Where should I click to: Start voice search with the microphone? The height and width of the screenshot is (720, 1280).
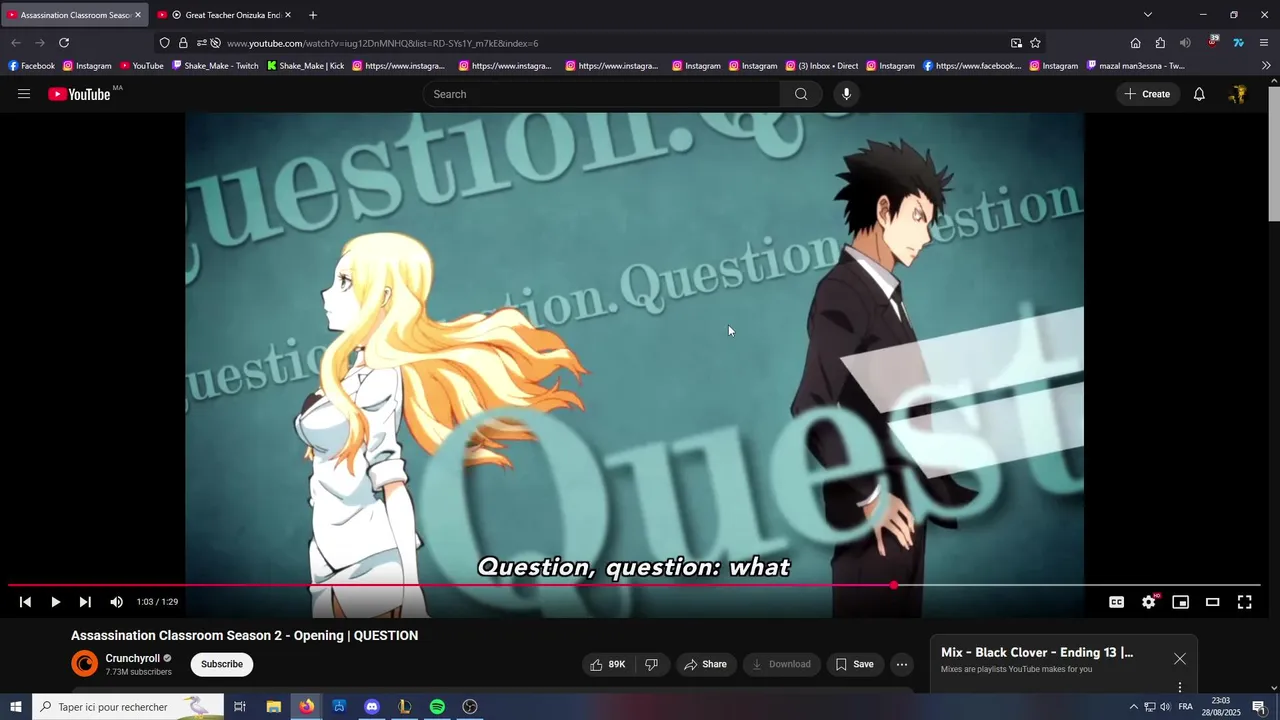tap(846, 94)
